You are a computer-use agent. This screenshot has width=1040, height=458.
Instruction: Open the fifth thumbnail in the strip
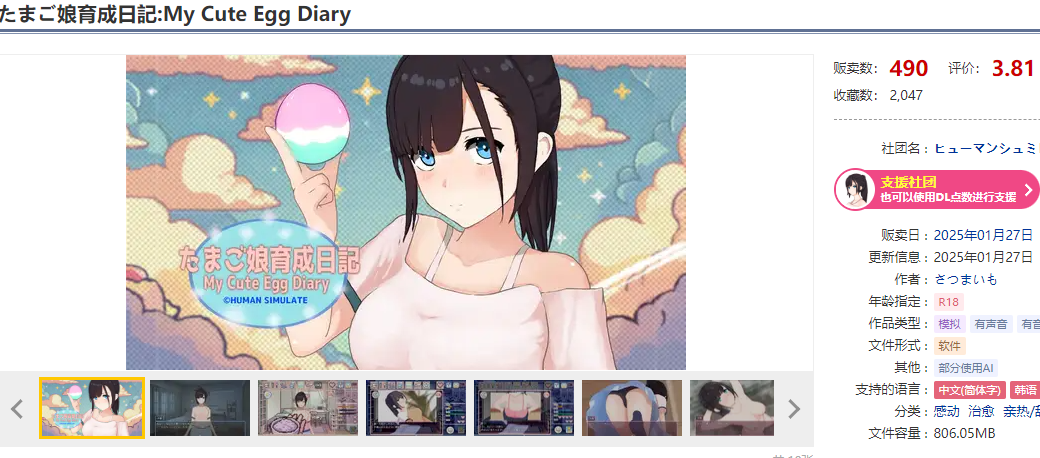coord(524,408)
